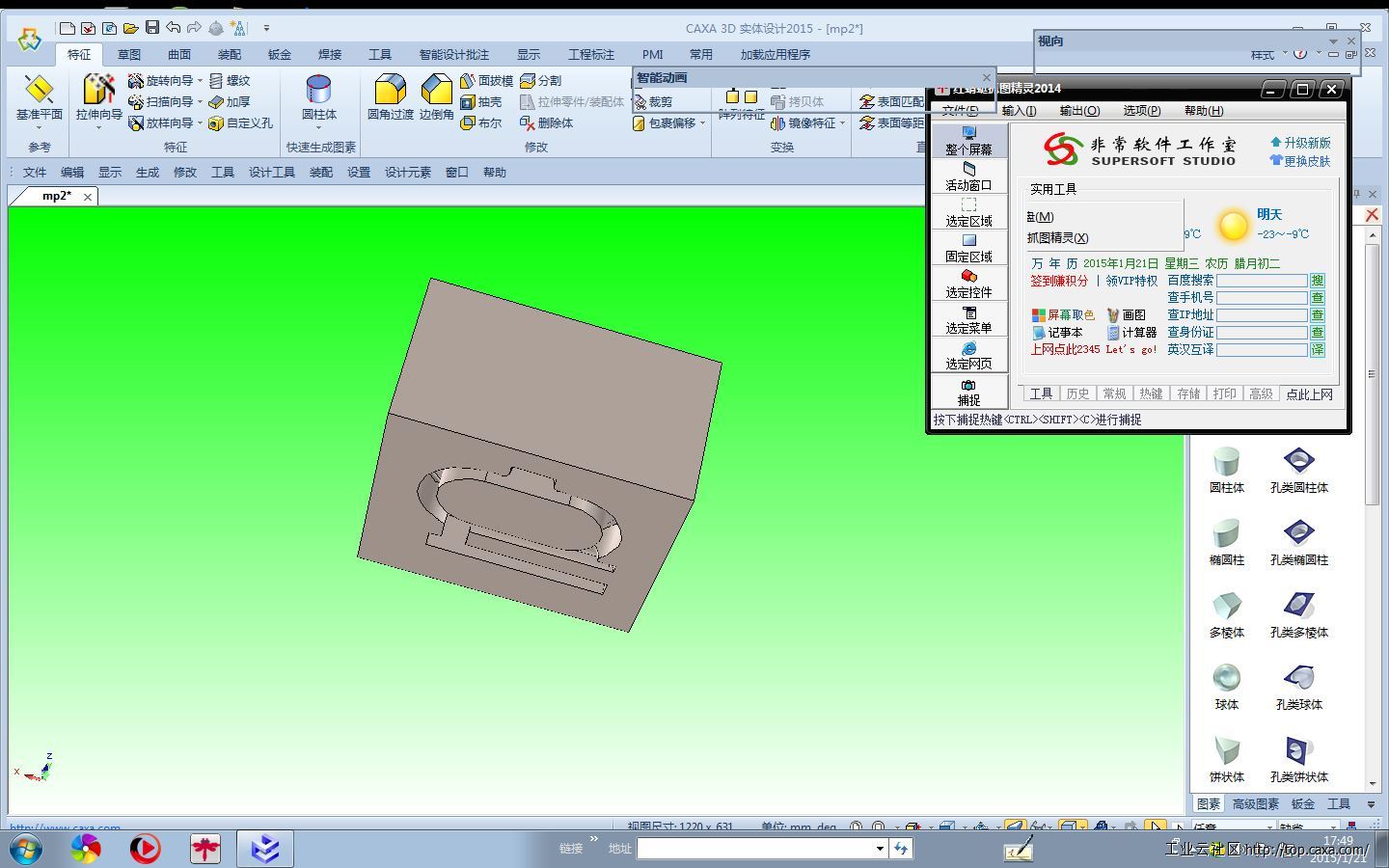Click the 升级新版 upgrade link
Viewport: 1389px width, 868px height.
1300,143
